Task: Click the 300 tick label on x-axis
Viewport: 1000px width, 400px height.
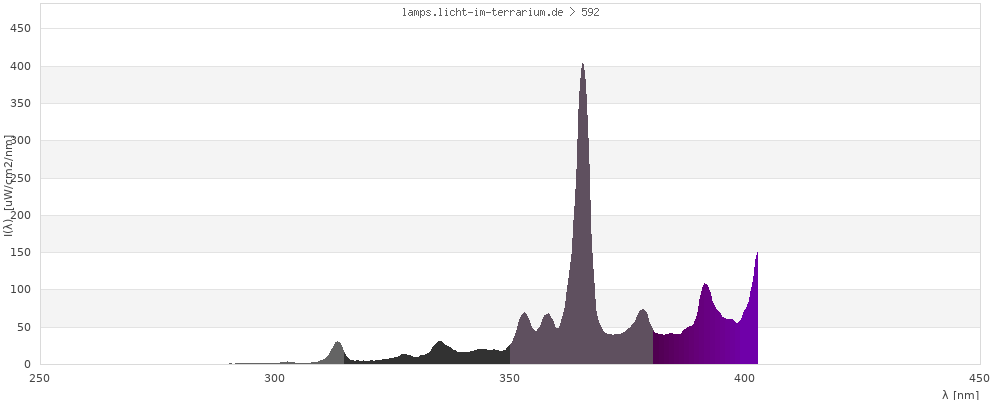Action: (x=275, y=378)
